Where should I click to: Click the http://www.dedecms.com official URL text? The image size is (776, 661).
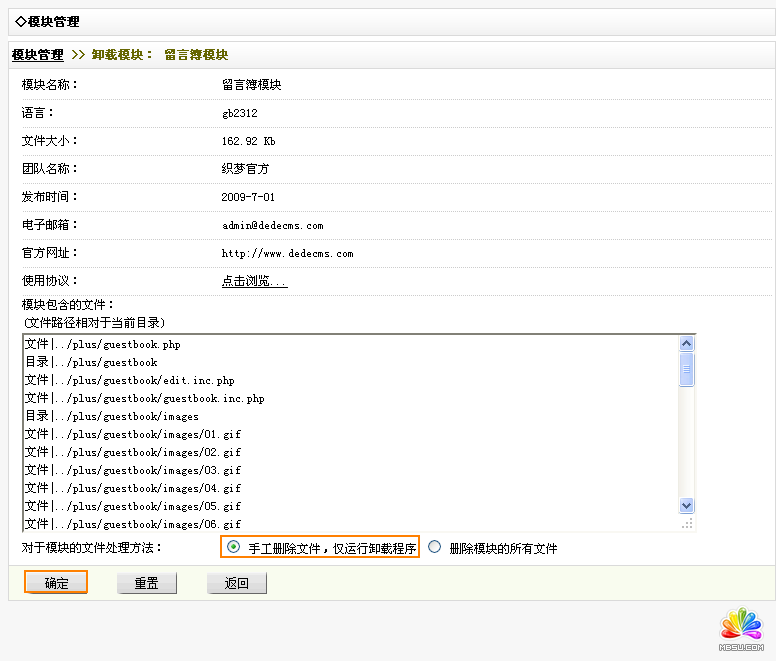pyautogui.click(x=287, y=254)
